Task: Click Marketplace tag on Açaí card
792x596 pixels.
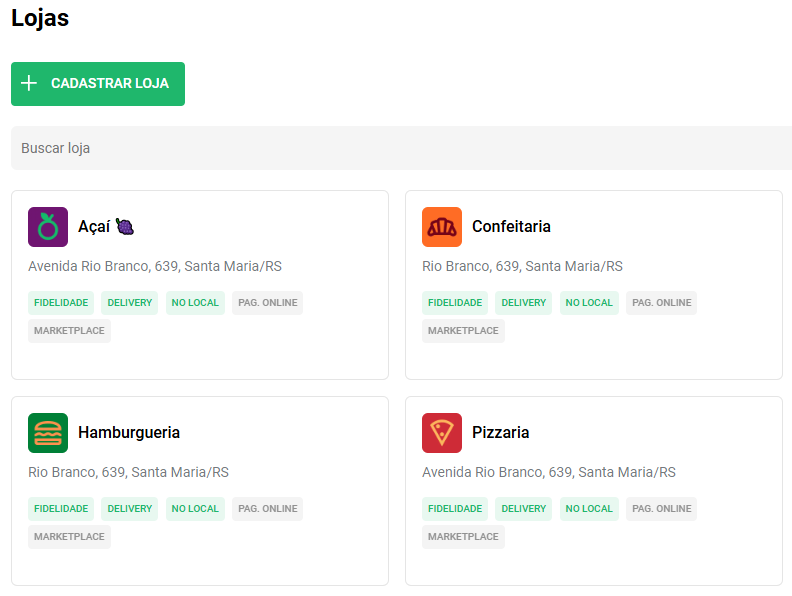Action: (69, 331)
